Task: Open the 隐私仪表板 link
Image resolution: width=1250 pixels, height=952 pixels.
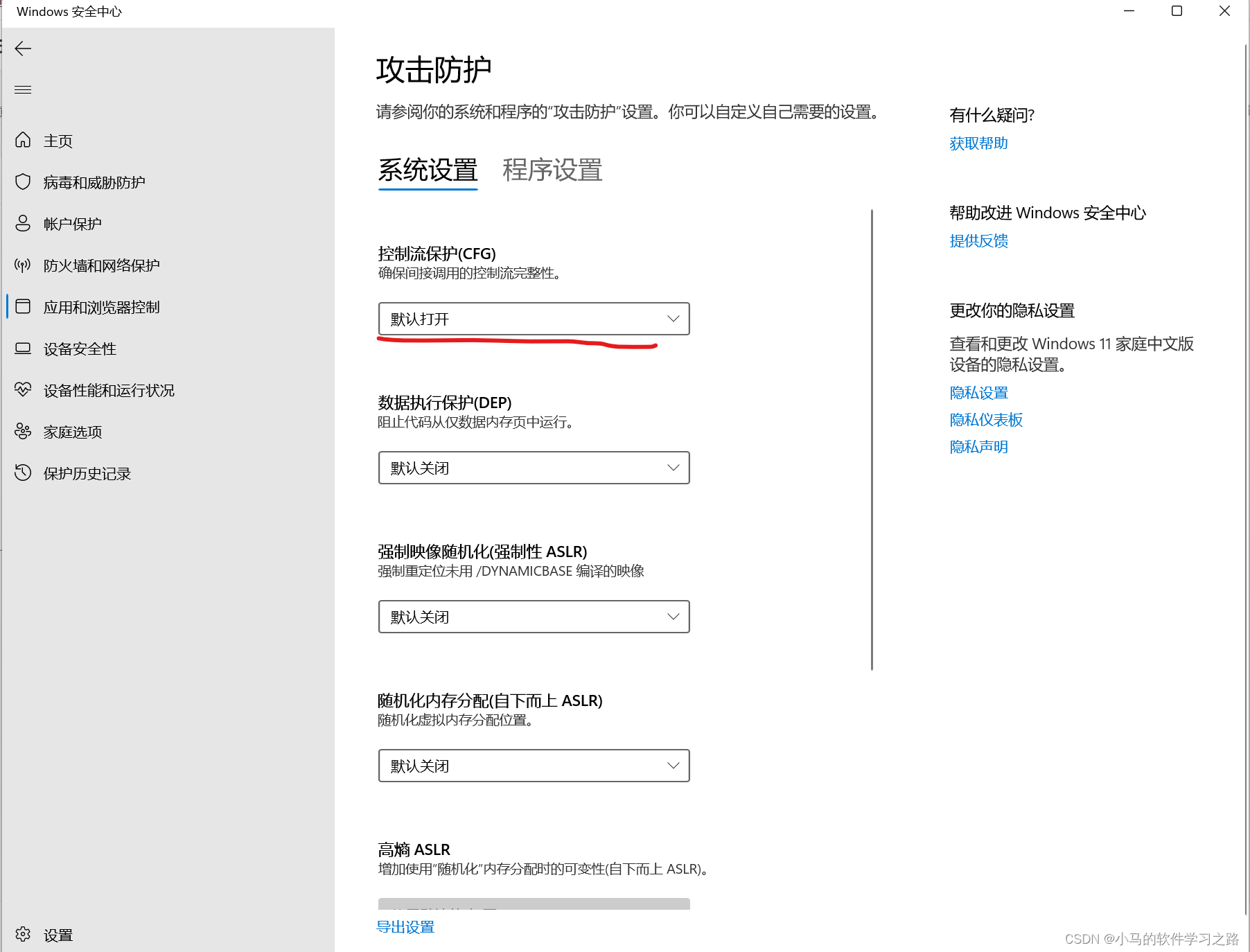Action: [x=986, y=420]
